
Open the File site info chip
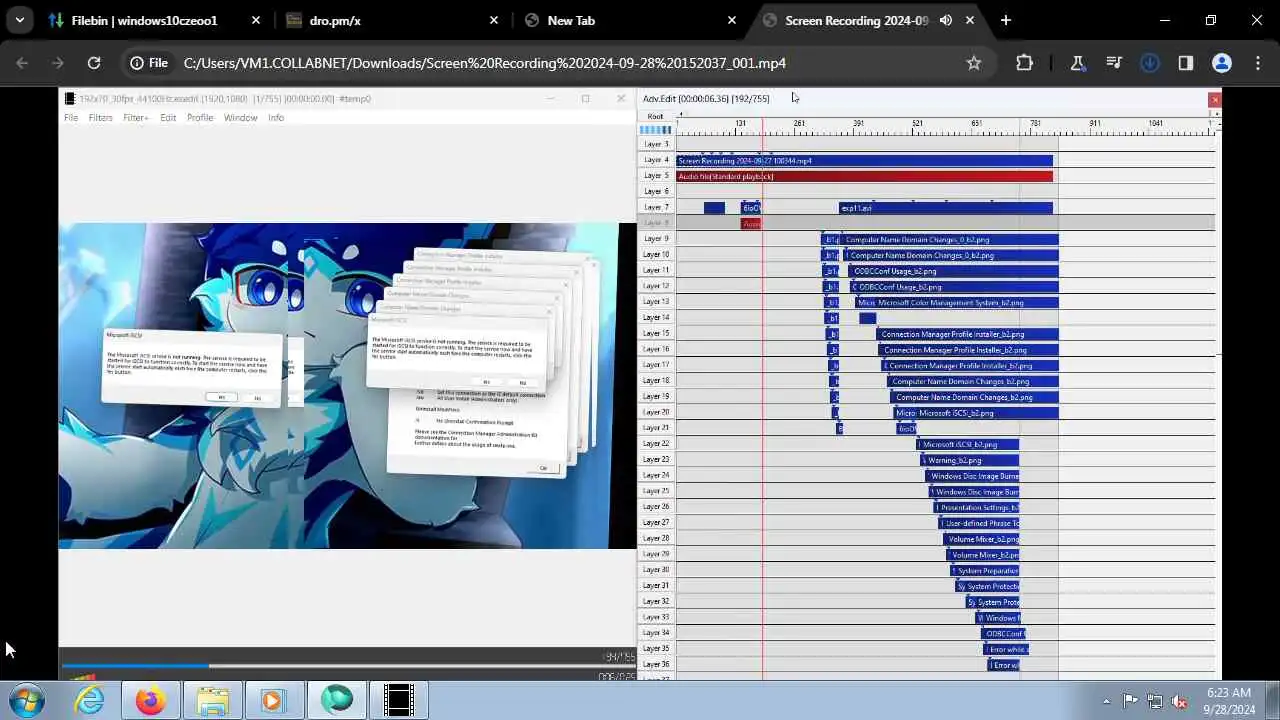click(x=149, y=63)
